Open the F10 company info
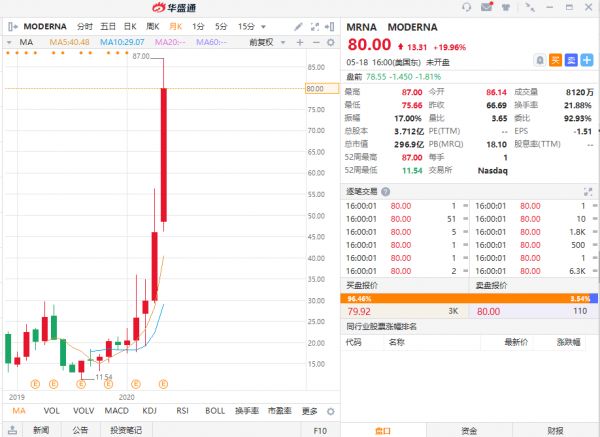This screenshot has width=600, height=437. [x=320, y=429]
